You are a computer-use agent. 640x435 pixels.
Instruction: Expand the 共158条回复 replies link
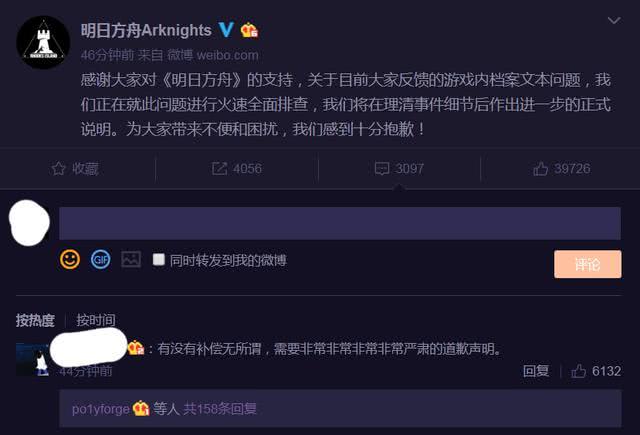[220, 409]
